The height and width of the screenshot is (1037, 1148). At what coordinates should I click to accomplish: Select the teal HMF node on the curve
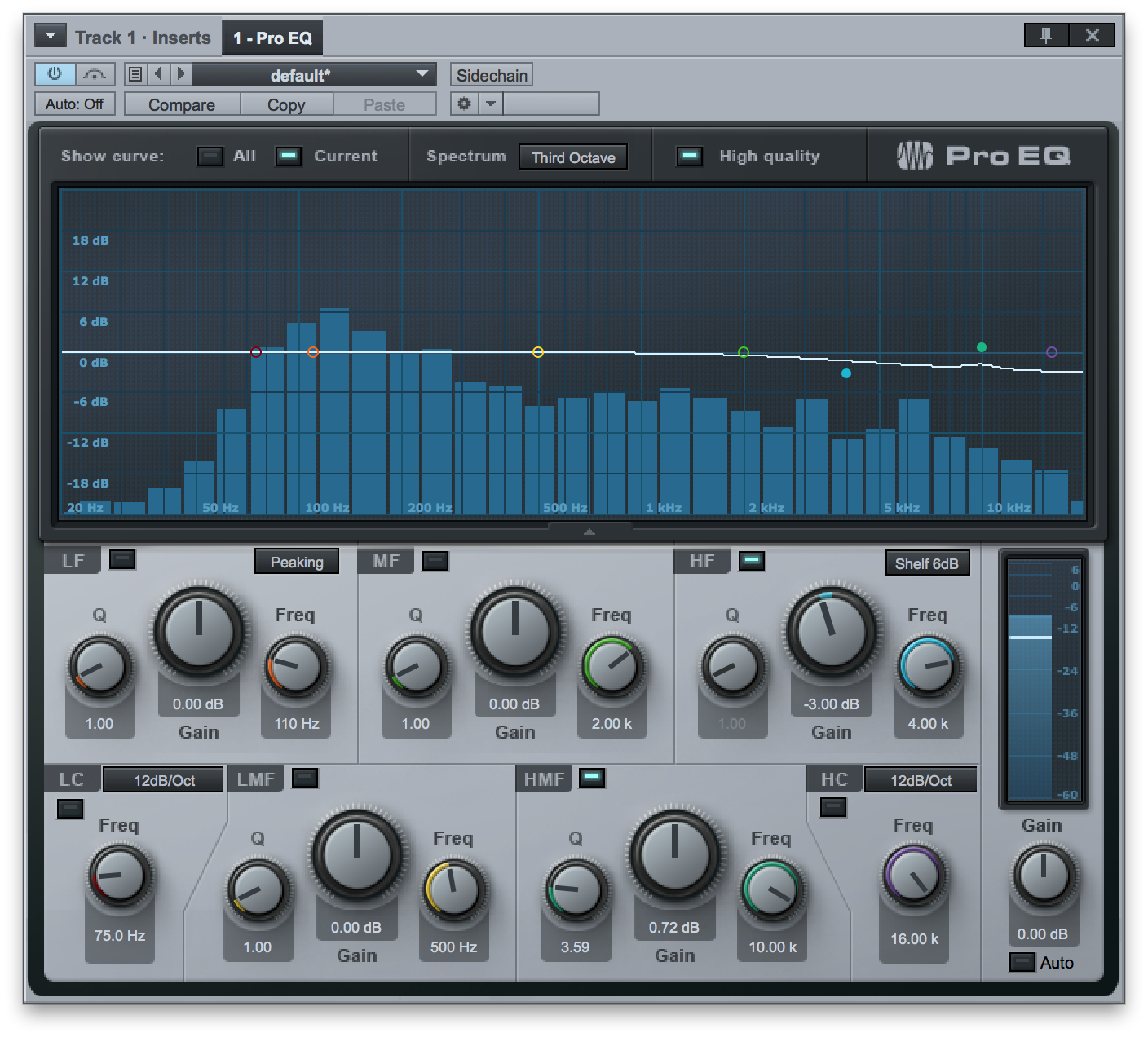(x=982, y=347)
